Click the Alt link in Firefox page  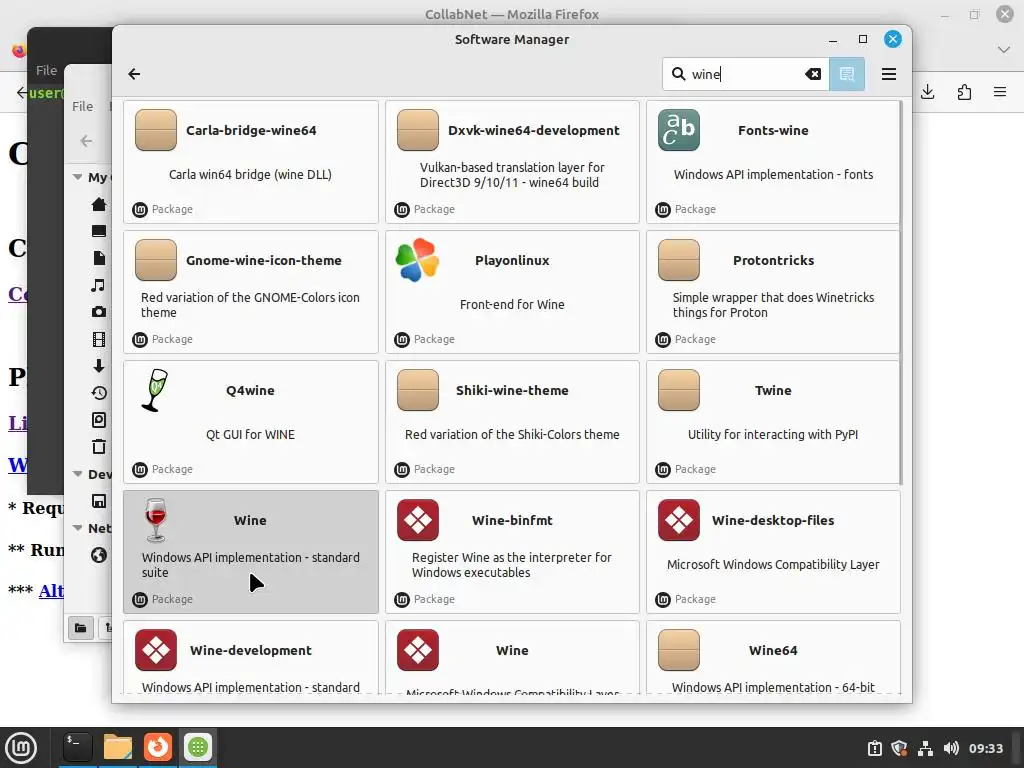pyautogui.click(x=51, y=591)
